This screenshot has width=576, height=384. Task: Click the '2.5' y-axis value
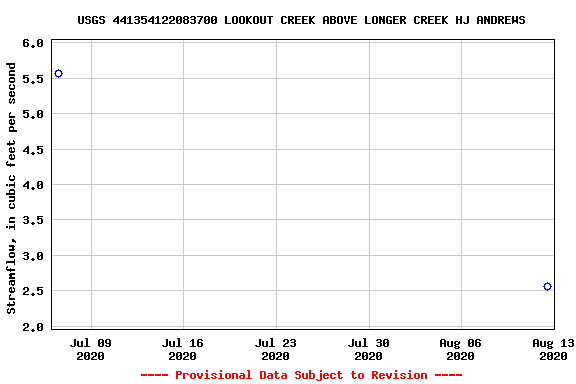33,291
